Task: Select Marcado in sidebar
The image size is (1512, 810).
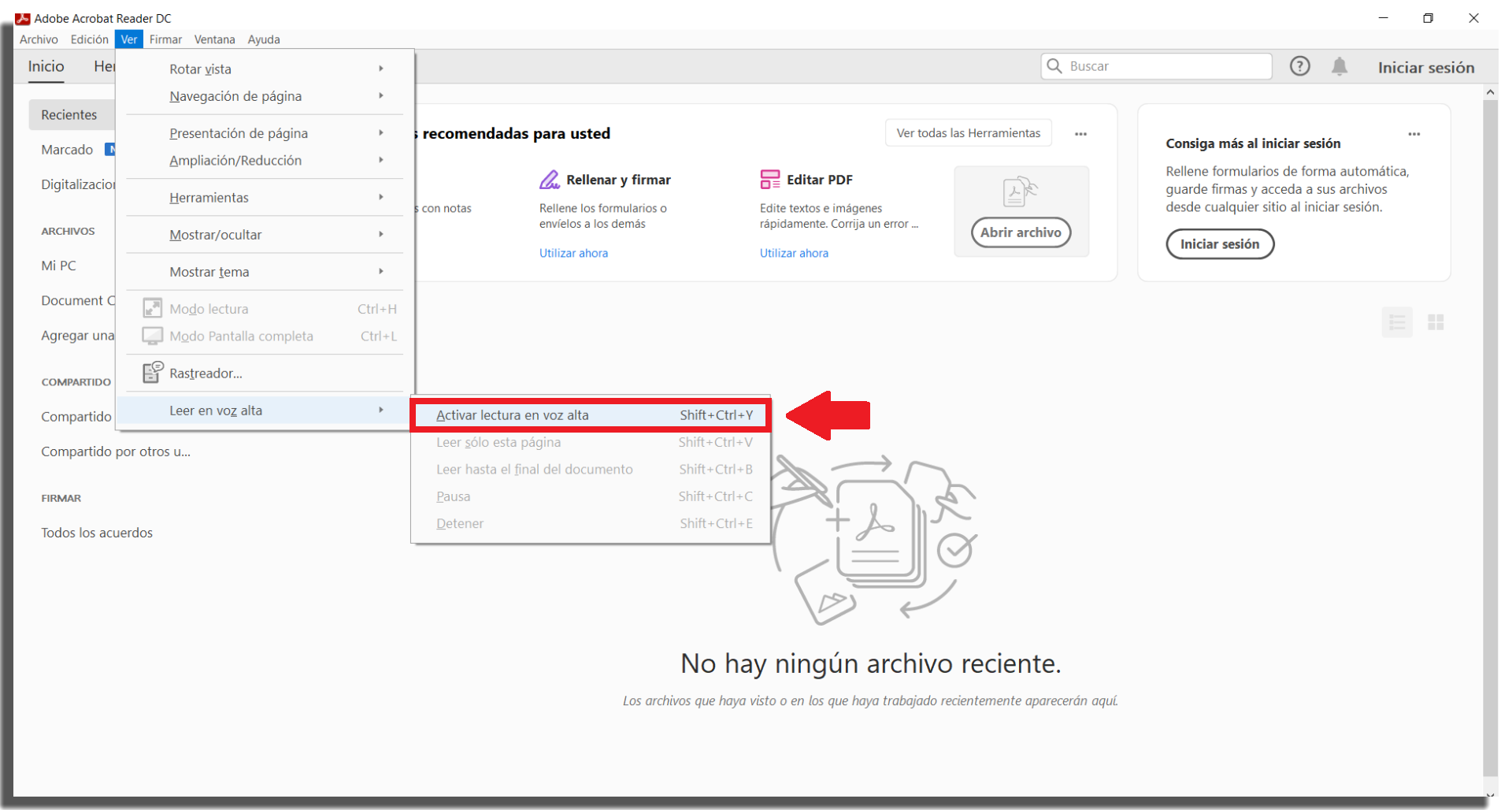Action: 67,149
